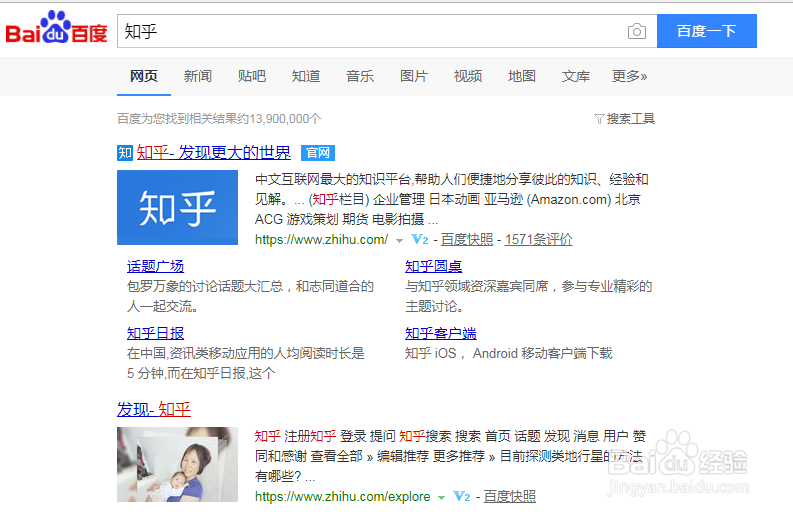The width and height of the screenshot is (793, 515).
Task: Switch to the 地图 tab
Action: [522, 76]
